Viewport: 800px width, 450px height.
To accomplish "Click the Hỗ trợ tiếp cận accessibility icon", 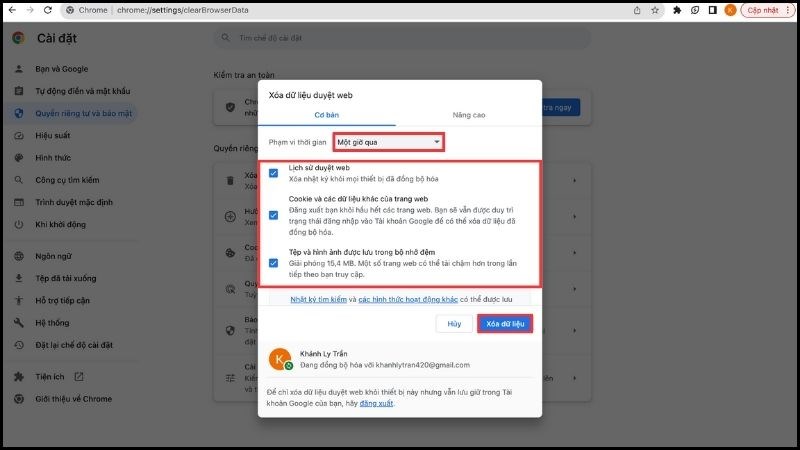I will coord(19,301).
